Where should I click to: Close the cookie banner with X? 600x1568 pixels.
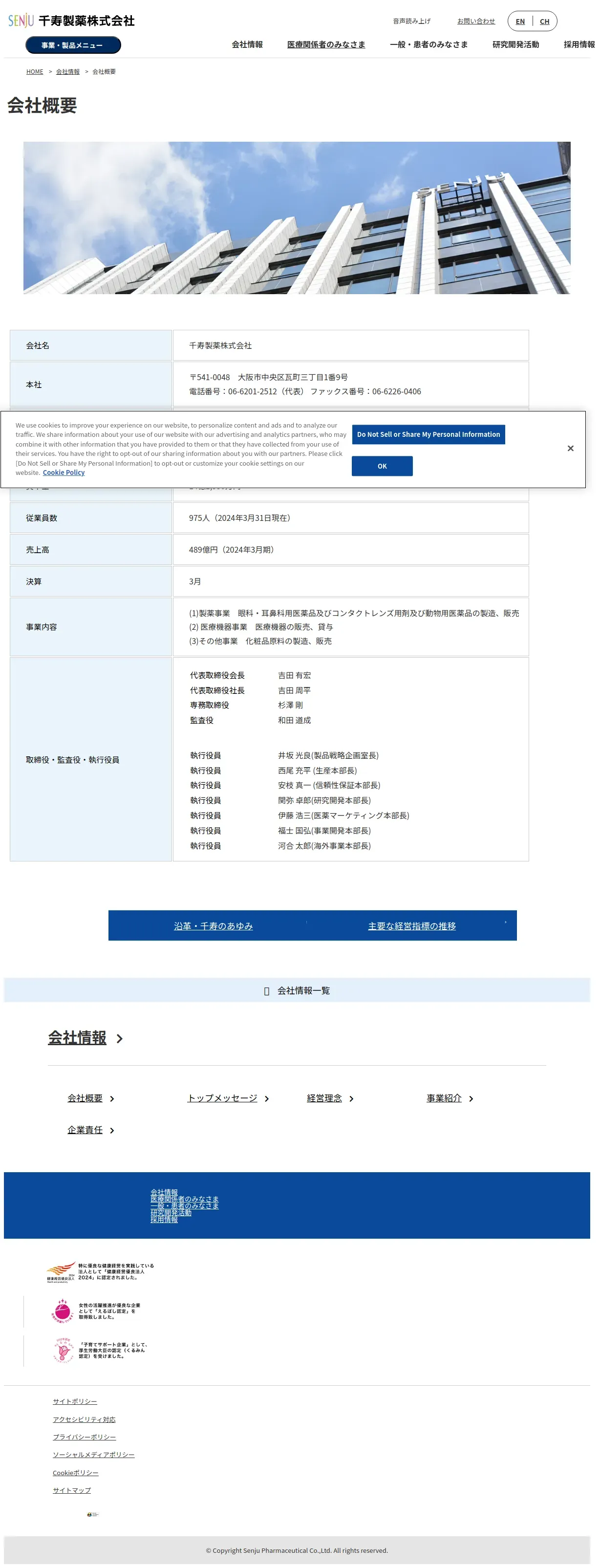(x=570, y=449)
